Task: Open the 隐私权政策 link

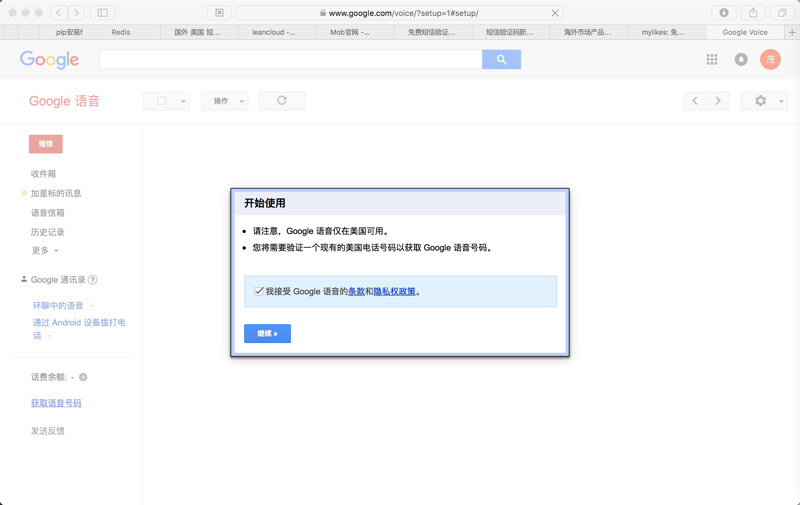Action: (394, 291)
